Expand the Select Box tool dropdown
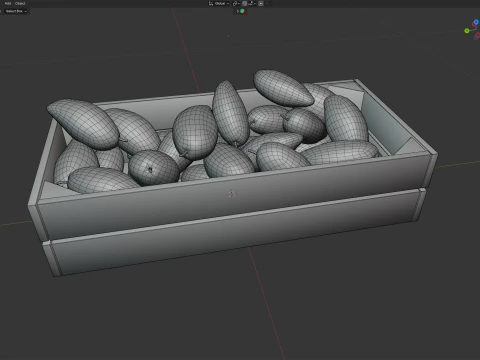The image size is (480, 360). coord(16,11)
